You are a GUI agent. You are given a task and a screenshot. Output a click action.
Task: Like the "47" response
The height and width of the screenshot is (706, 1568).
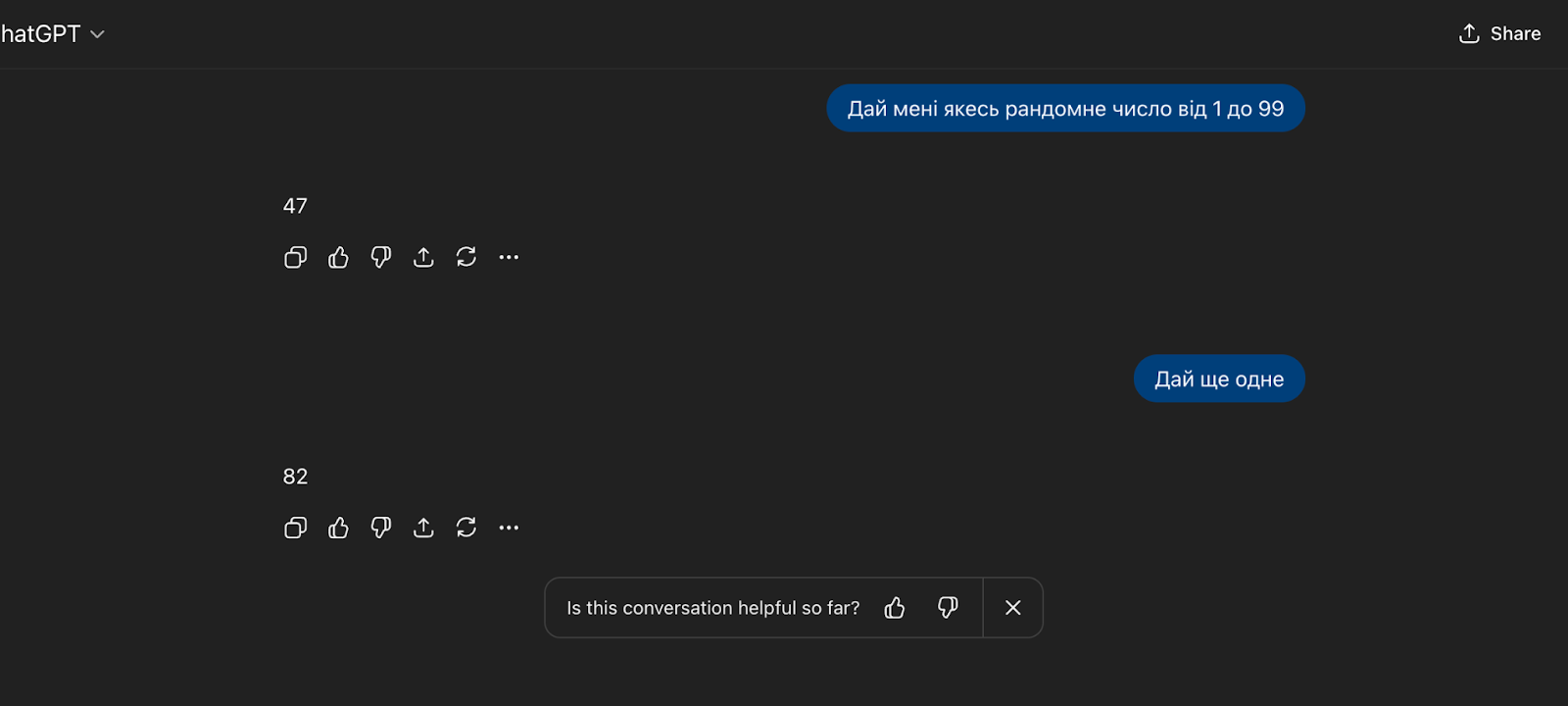tap(338, 258)
